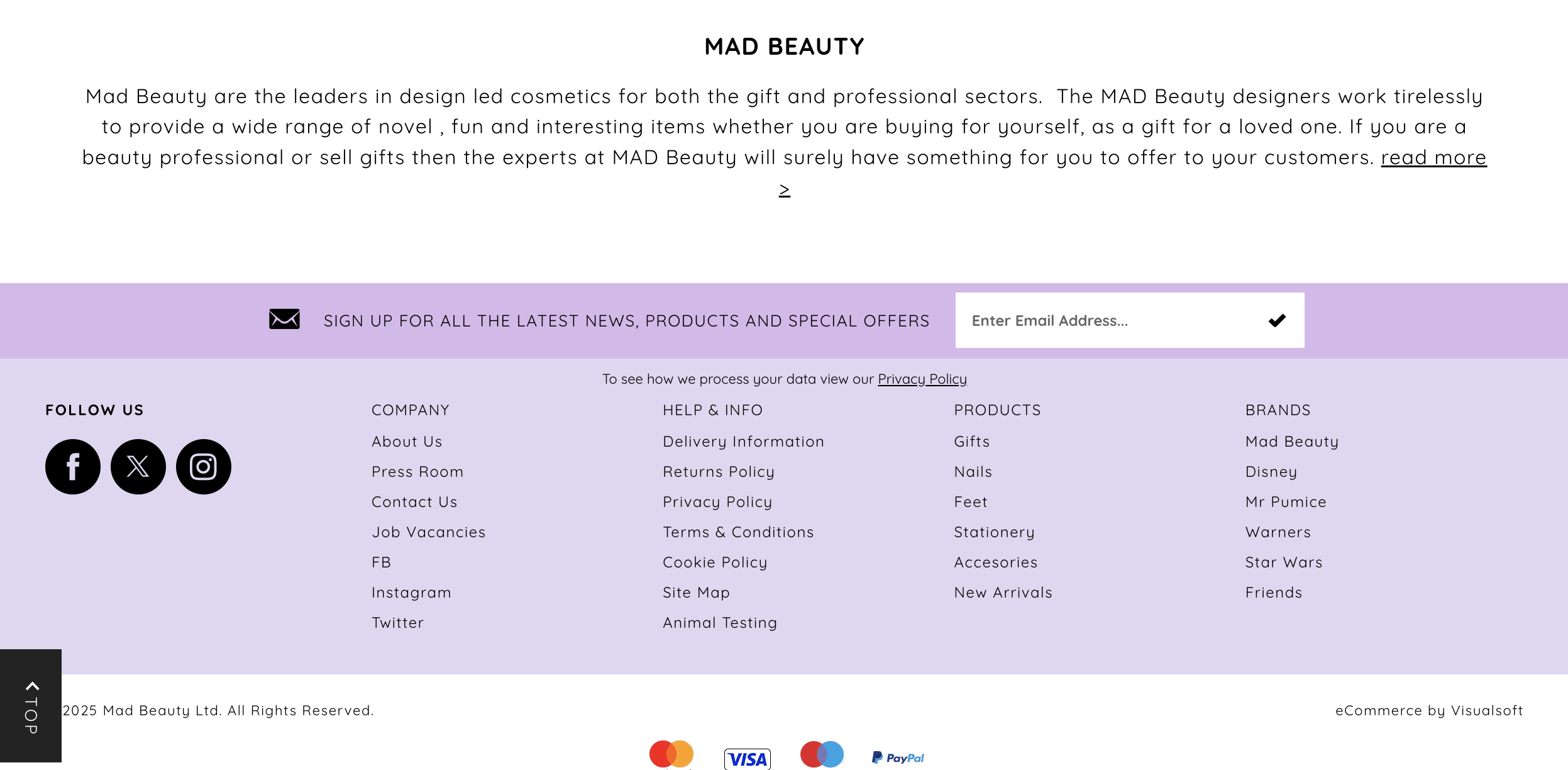Open Privacy Policy in Help & Info column
Viewport: 1568px width, 770px height.
(x=717, y=502)
